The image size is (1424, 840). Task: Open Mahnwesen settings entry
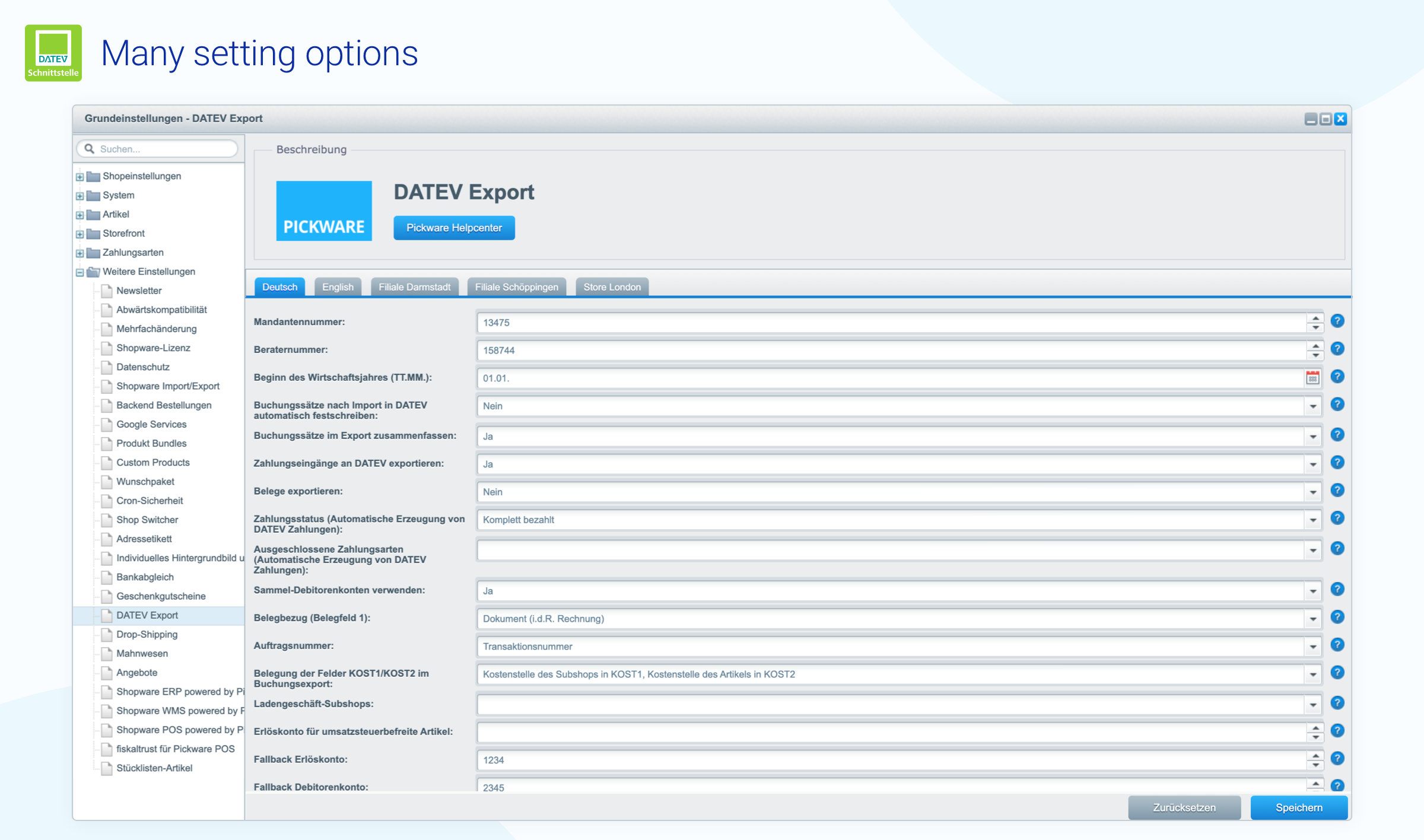point(142,653)
